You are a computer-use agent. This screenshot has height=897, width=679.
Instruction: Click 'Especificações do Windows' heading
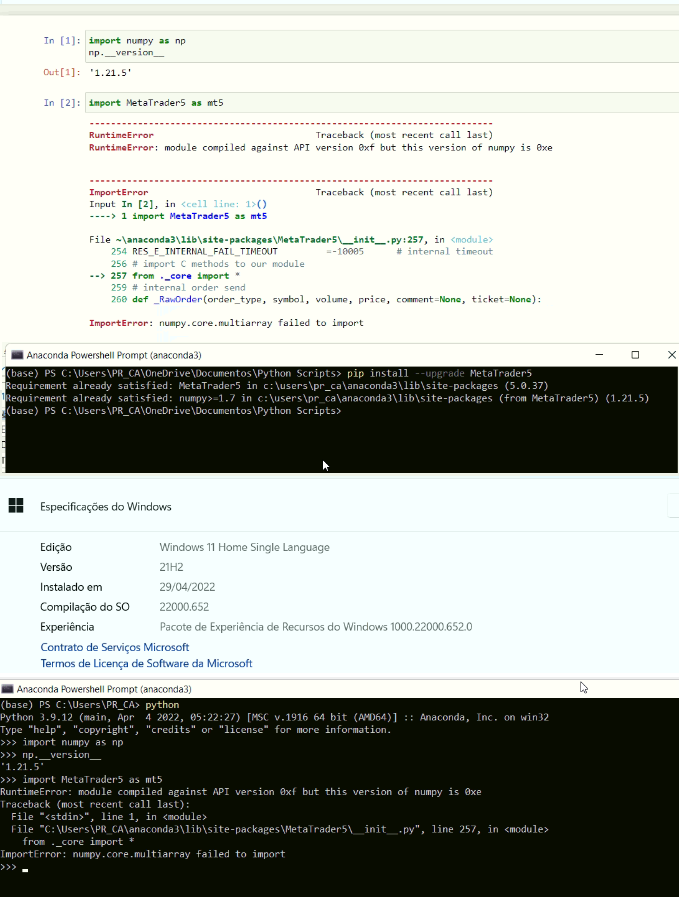coord(105,507)
